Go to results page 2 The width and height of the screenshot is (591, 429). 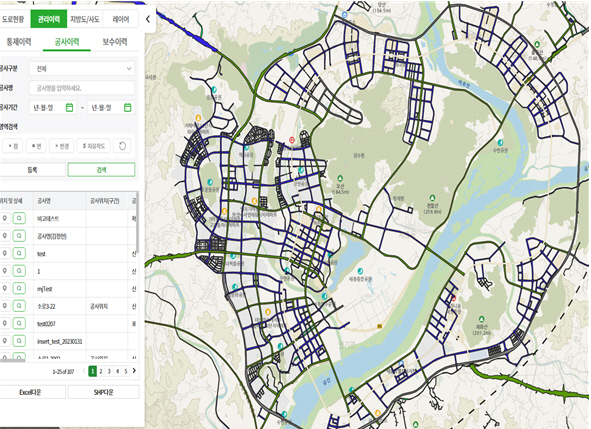pos(101,371)
